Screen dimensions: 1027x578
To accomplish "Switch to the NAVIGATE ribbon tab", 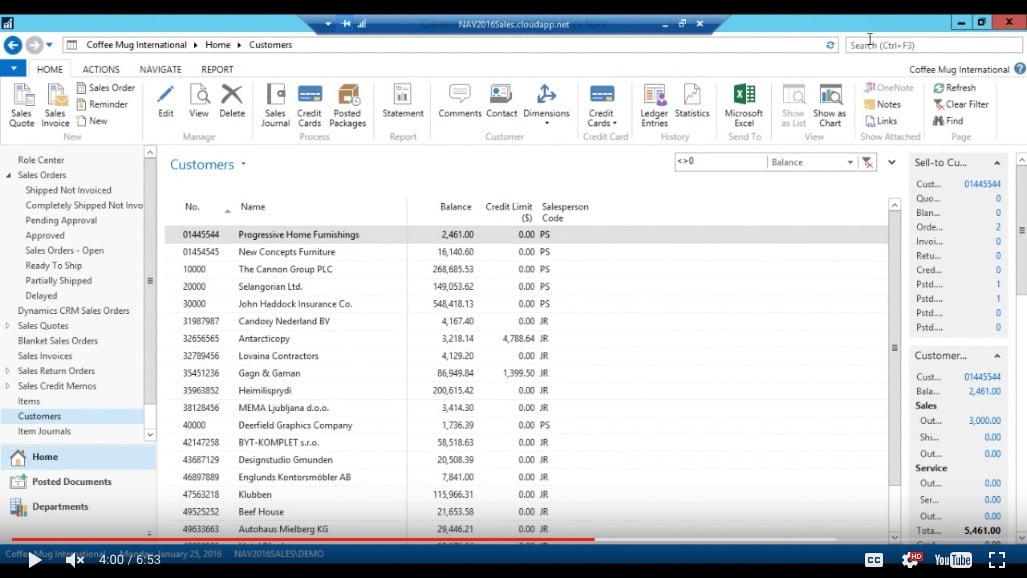I will (160, 69).
